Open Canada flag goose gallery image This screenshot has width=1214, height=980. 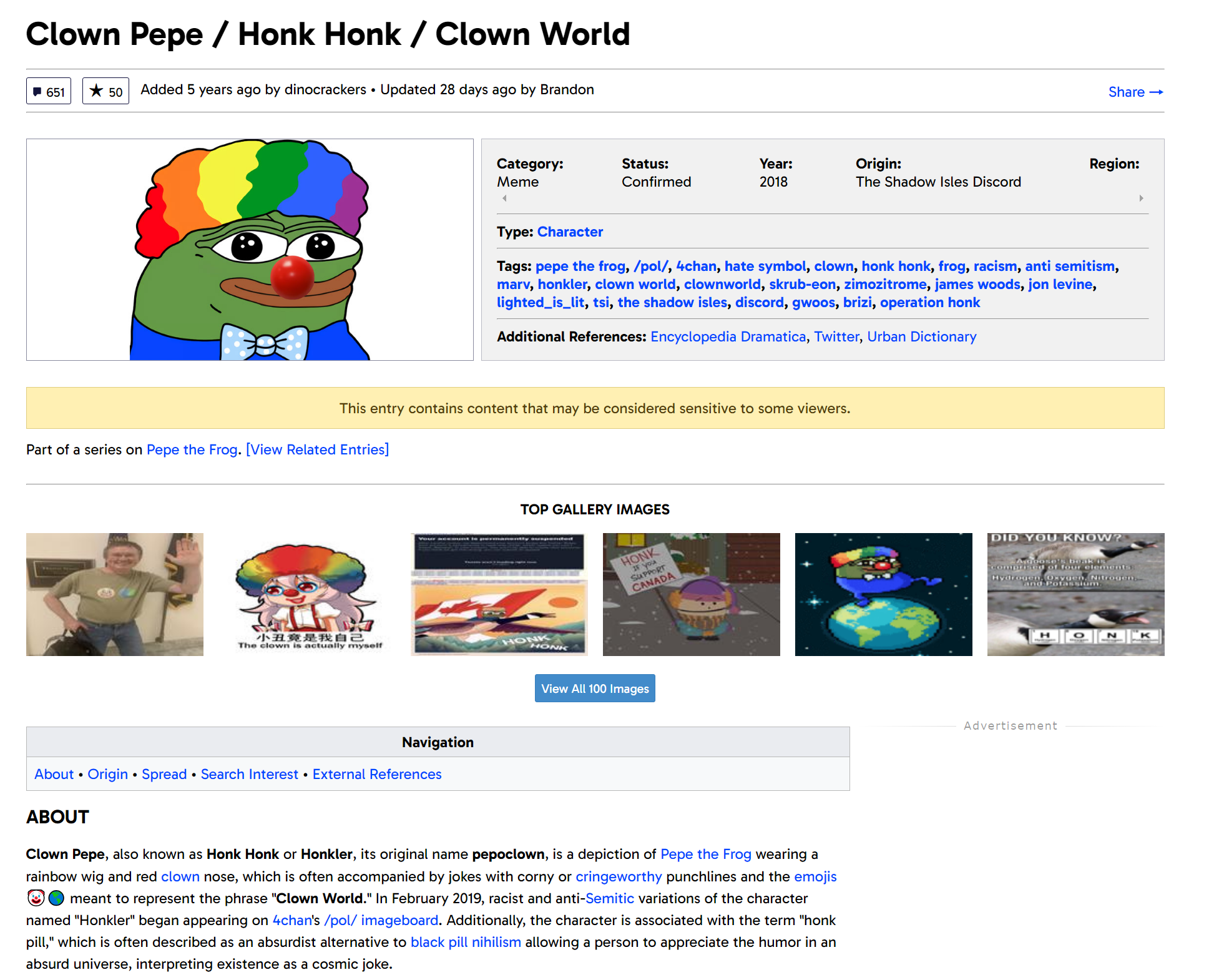coord(499,594)
